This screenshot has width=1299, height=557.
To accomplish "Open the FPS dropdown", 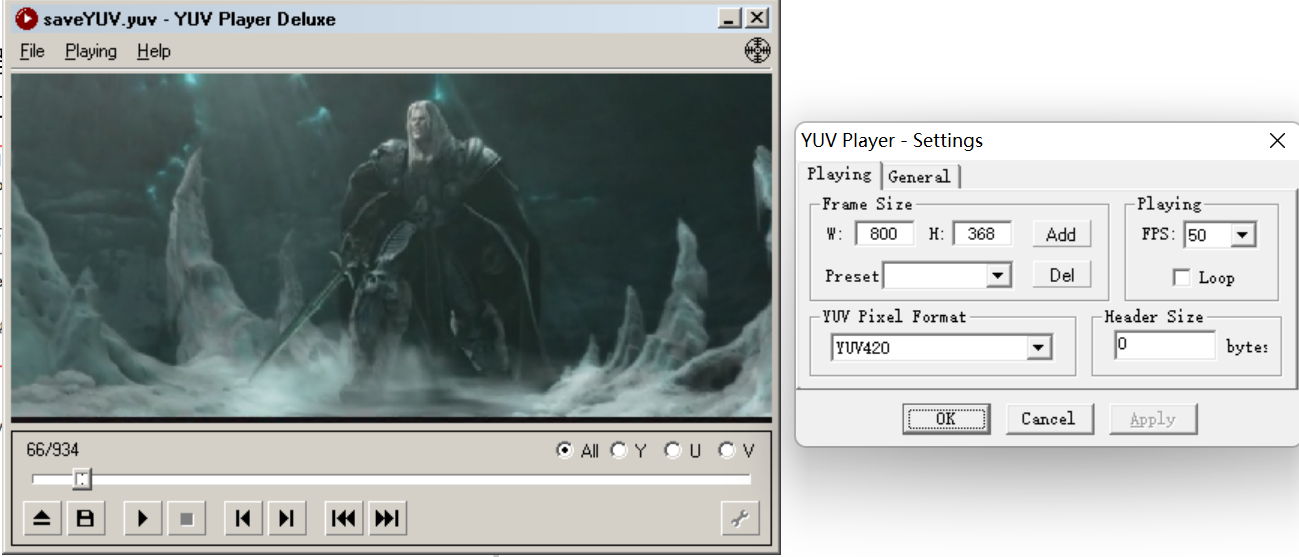I will [x=1243, y=235].
